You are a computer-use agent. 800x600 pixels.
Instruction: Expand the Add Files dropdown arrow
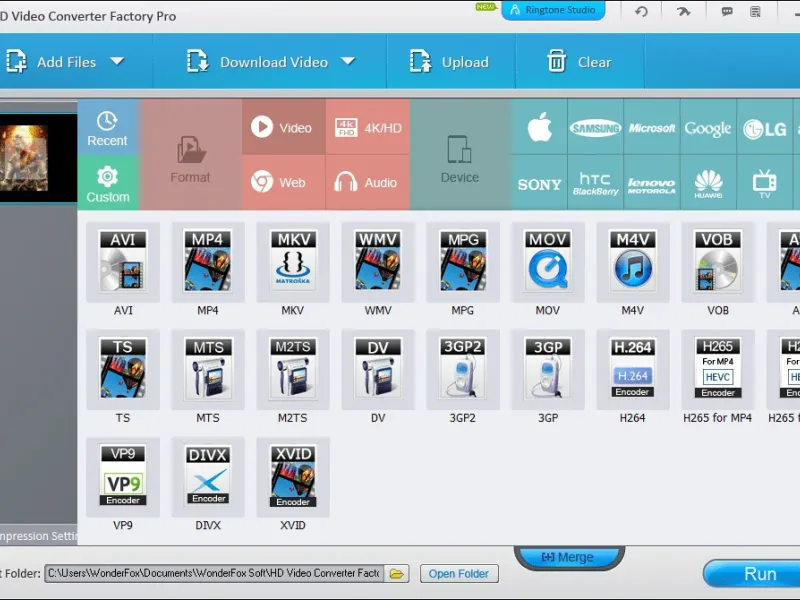pyautogui.click(x=117, y=61)
